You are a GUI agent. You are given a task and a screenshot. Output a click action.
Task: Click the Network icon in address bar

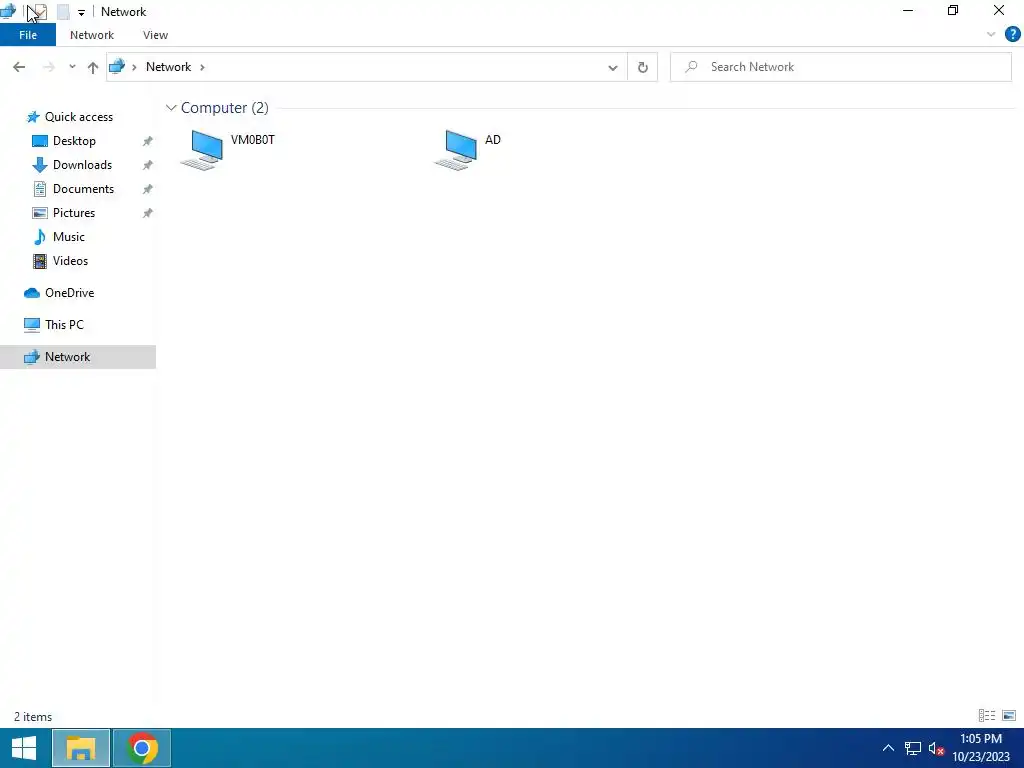117,67
